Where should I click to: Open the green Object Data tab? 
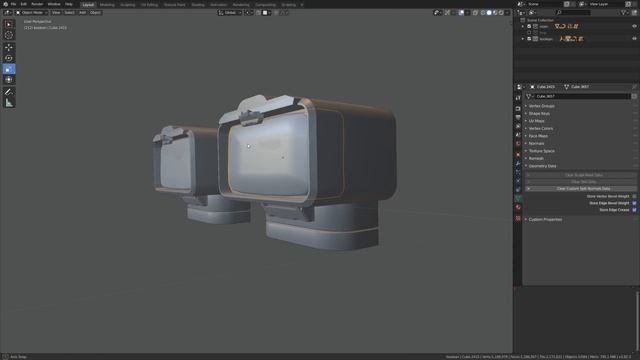[518, 198]
